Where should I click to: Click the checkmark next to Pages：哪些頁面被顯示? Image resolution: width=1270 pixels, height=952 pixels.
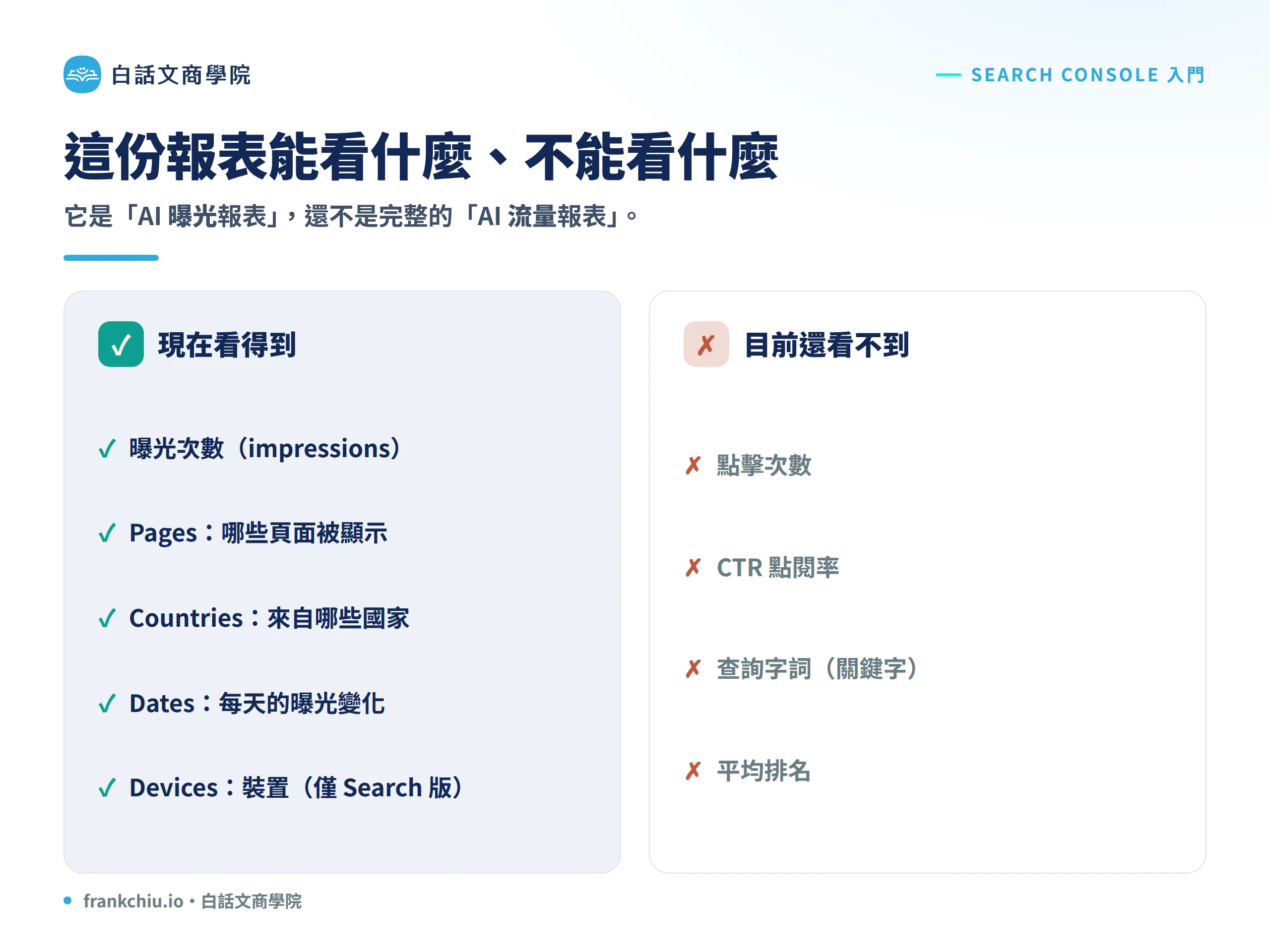107,533
